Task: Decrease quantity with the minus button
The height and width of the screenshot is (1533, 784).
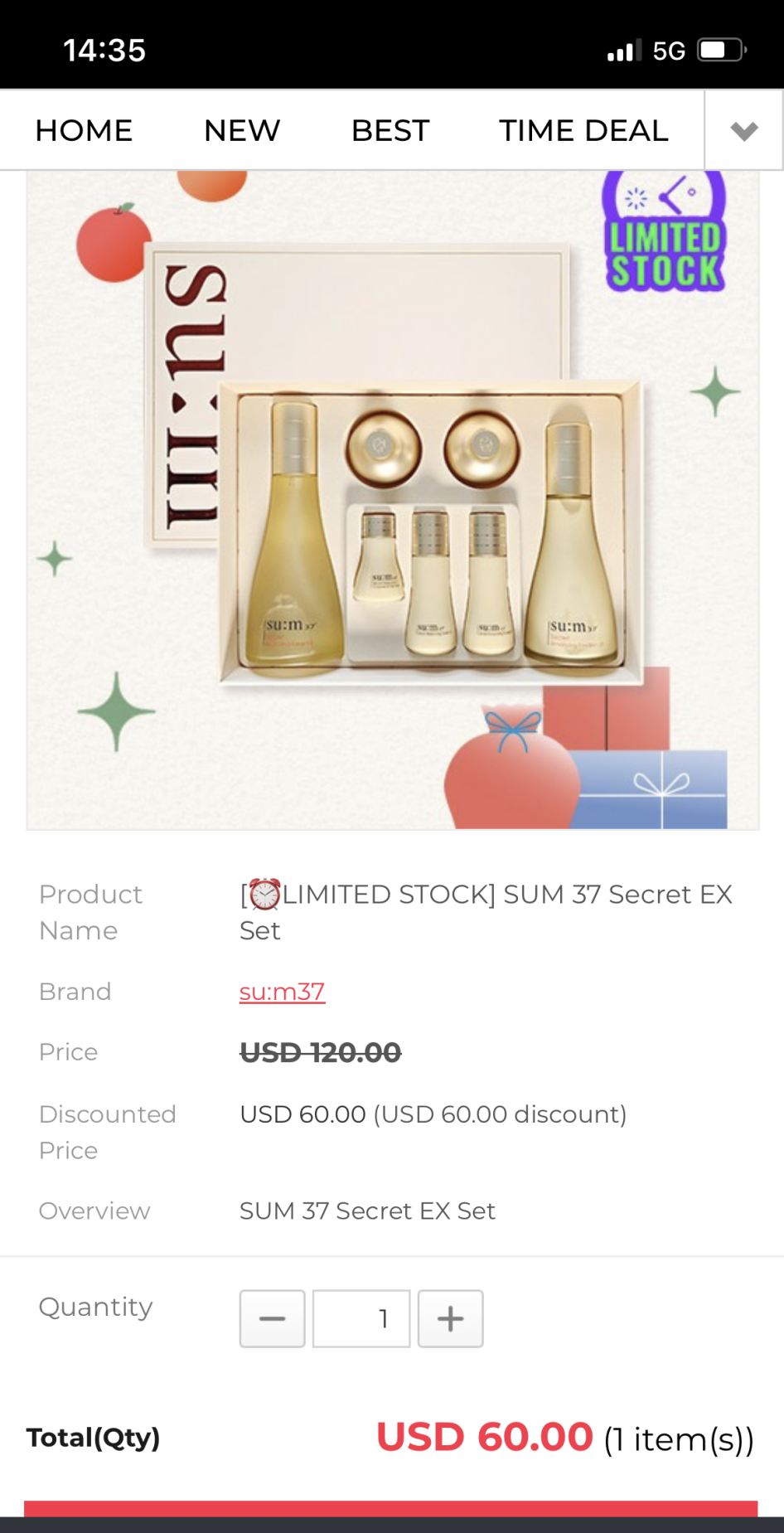Action: click(272, 1318)
